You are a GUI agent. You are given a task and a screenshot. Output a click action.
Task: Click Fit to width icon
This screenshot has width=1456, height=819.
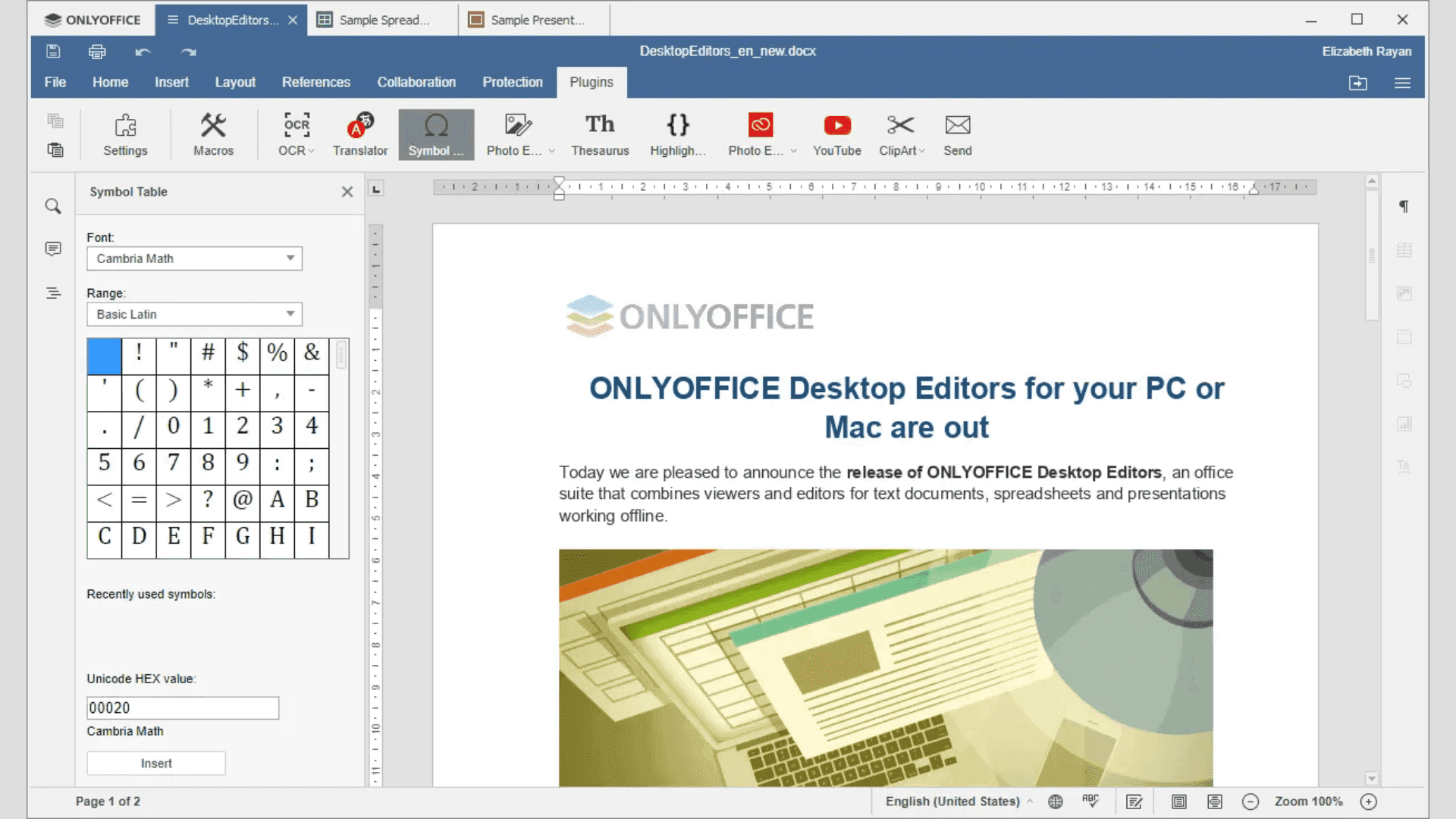(x=1215, y=802)
